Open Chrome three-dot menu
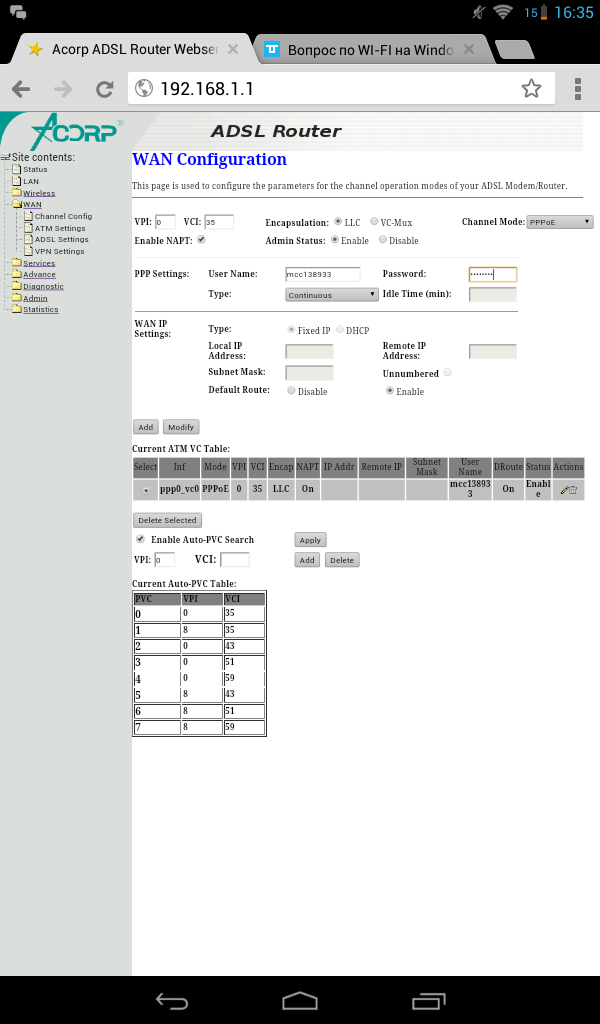600x1024 pixels. 578,89
